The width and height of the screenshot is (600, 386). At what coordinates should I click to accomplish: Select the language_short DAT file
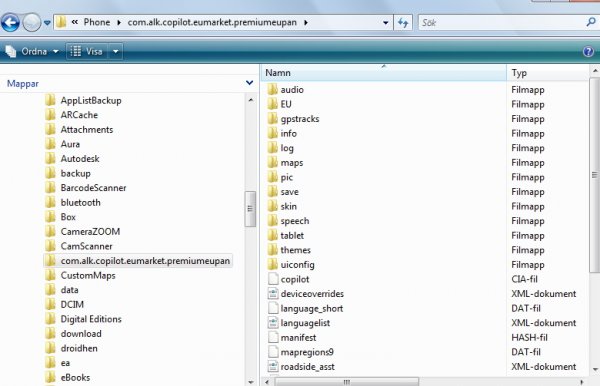pos(311,308)
